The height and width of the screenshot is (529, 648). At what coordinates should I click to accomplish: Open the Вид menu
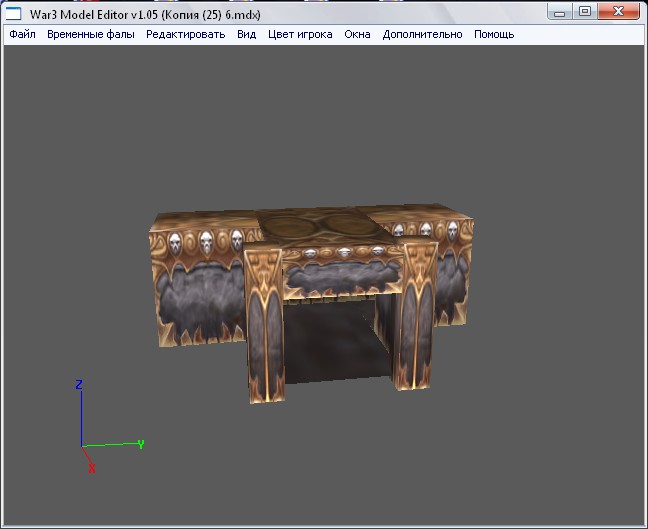pyautogui.click(x=247, y=34)
